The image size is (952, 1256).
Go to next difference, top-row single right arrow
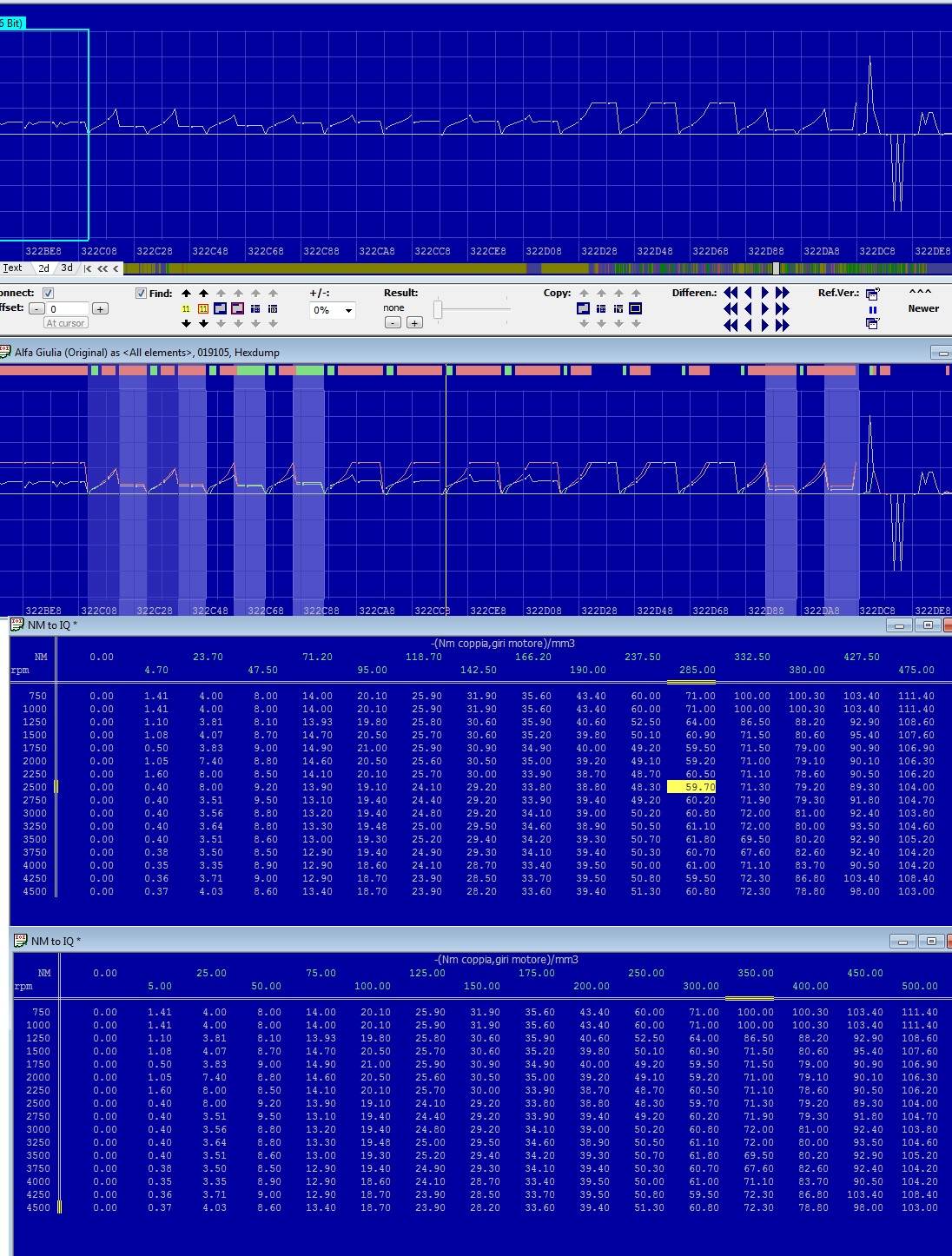pos(764,293)
